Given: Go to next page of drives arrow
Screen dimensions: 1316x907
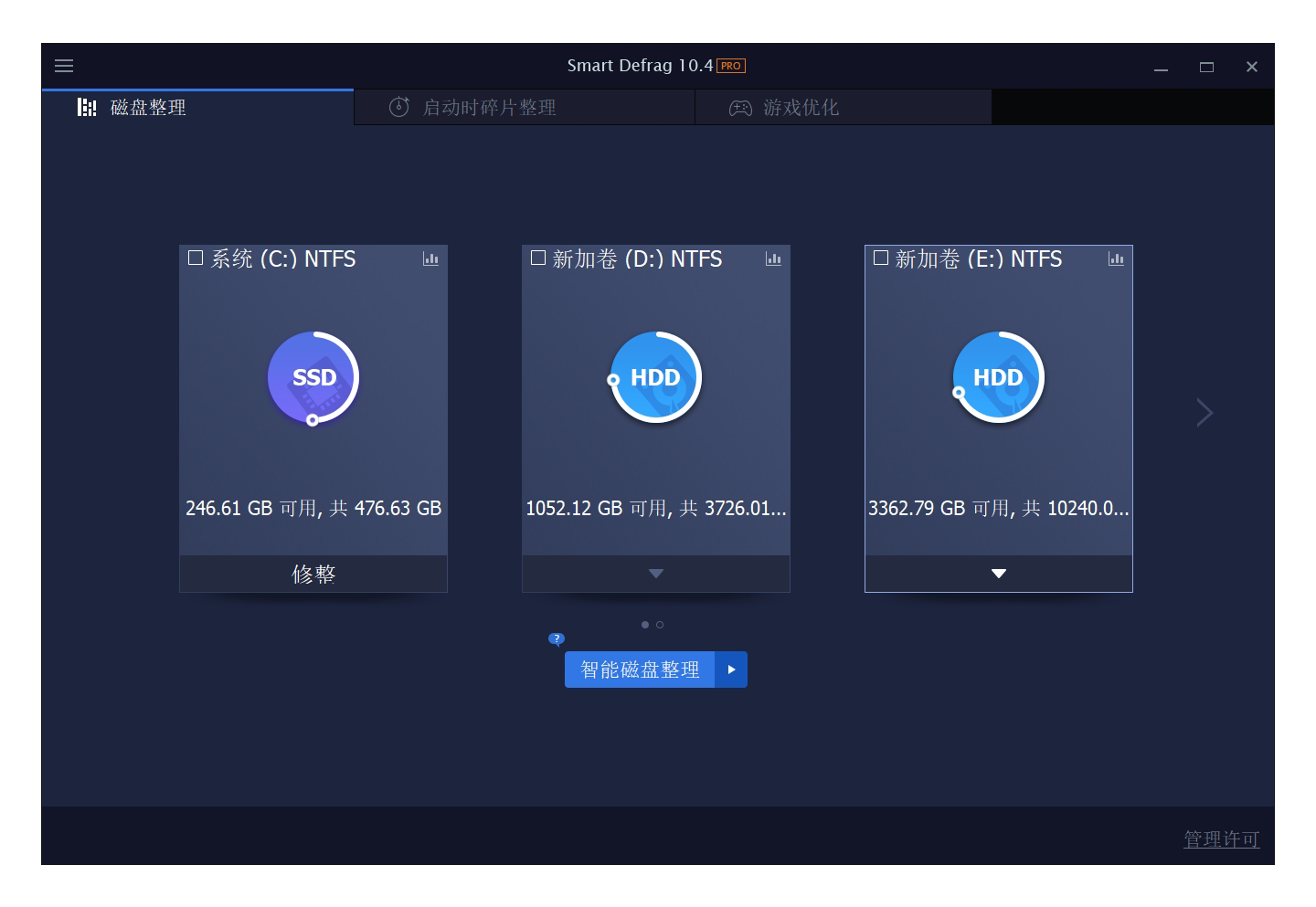Looking at the screenshot, I should point(1205,413).
